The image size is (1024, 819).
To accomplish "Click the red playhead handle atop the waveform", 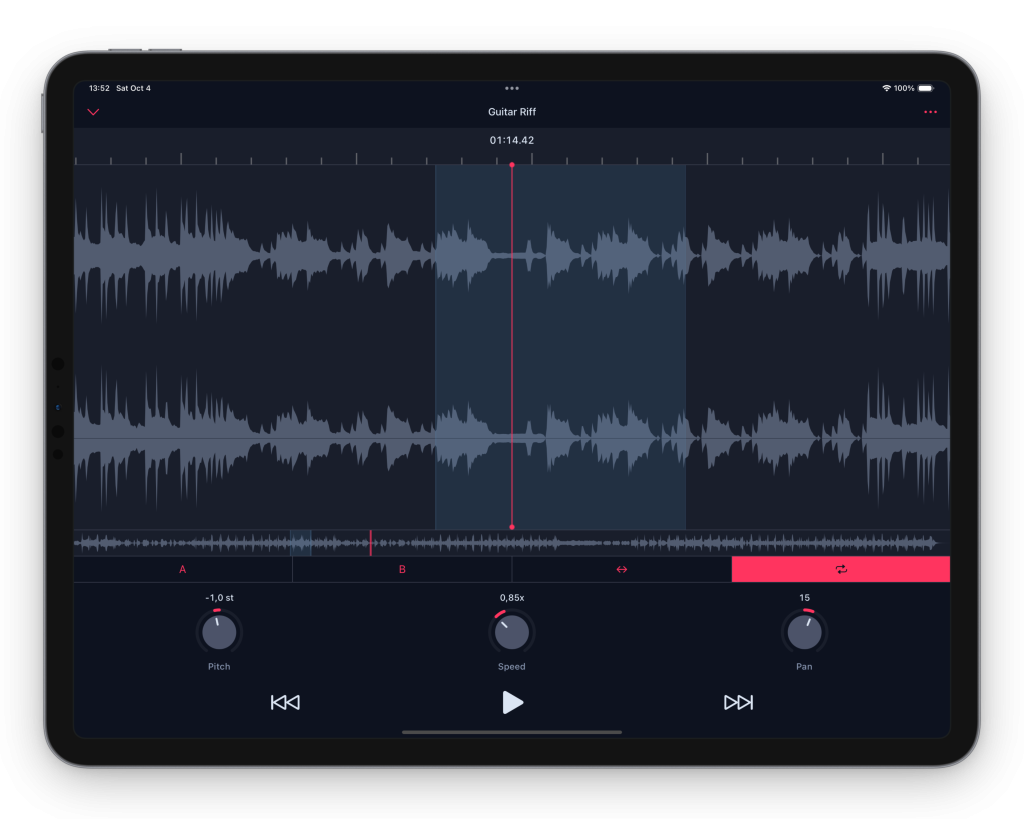I will [x=512, y=165].
